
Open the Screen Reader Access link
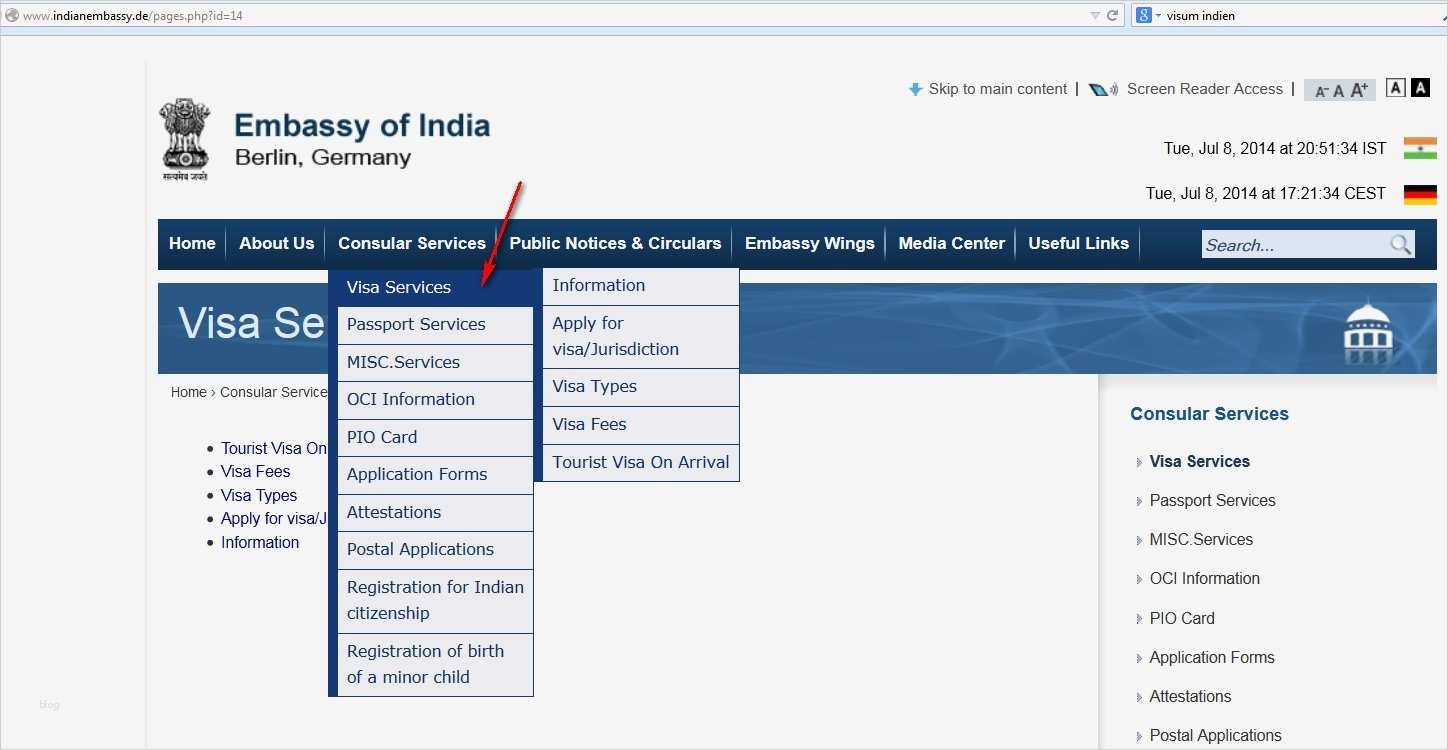[1205, 89]
